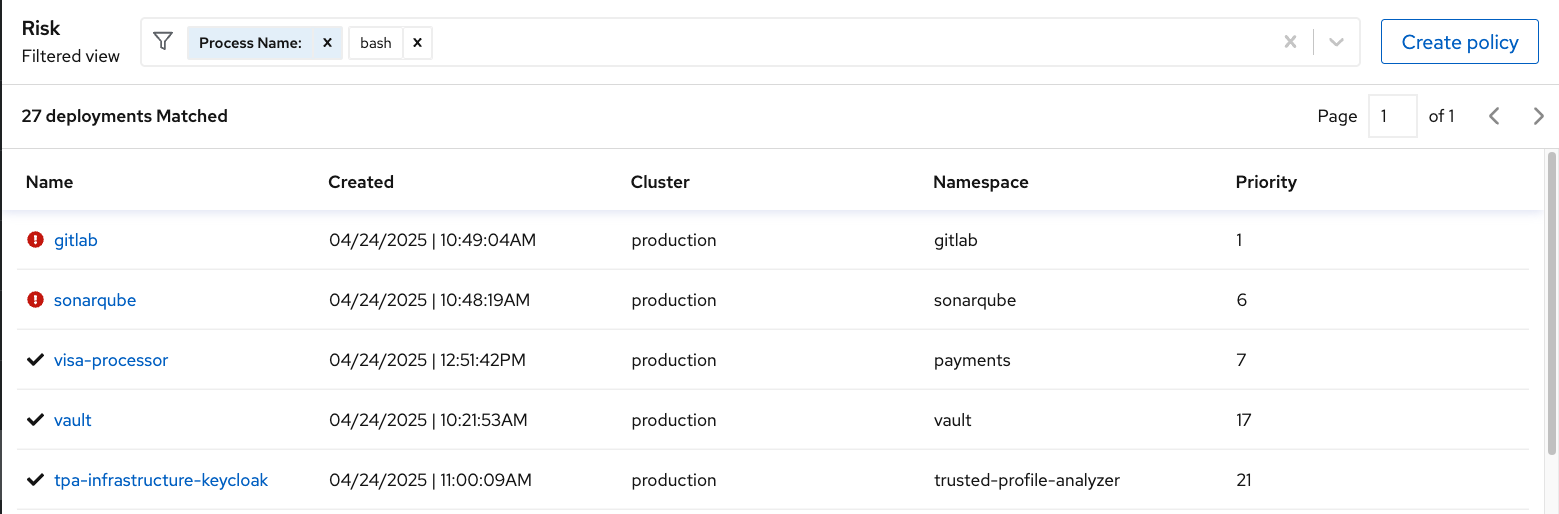
Task: Click the gitlab red alert icon
Action: click(x=36, y=240)
